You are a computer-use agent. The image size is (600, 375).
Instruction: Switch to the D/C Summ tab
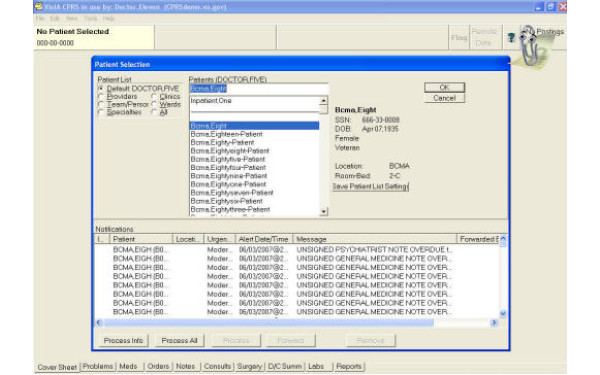(x=284, y=366)
